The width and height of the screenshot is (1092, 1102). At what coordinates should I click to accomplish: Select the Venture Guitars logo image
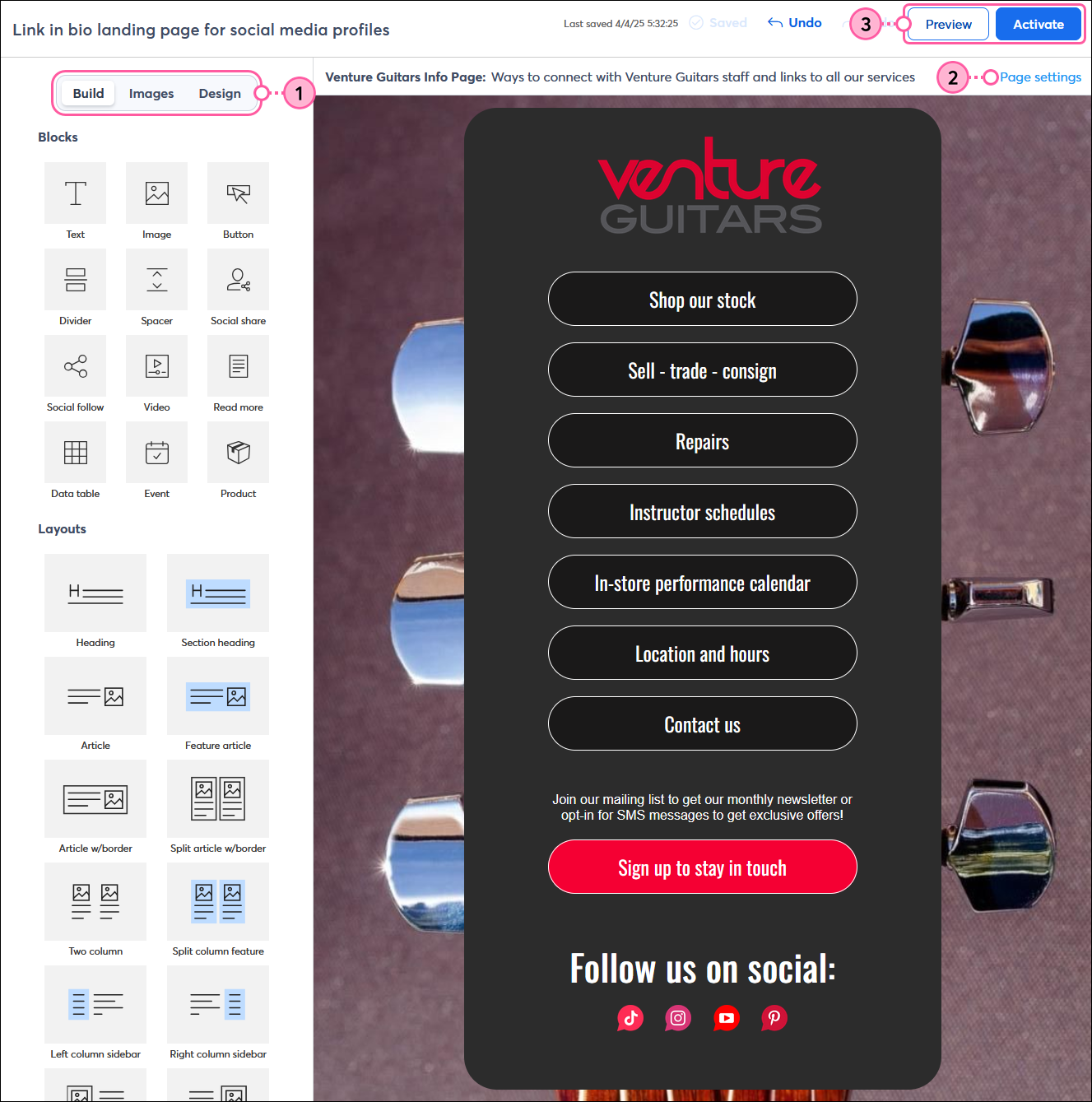tap(710, 185)
